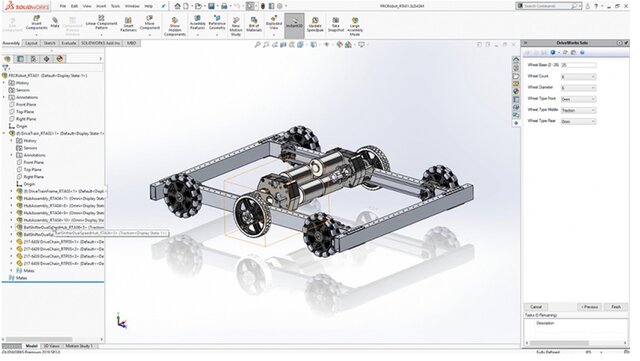Toggle Large Assembly Mode
Image resolution: width=640 pixels, height=361 pixels.
pos(355,26)
